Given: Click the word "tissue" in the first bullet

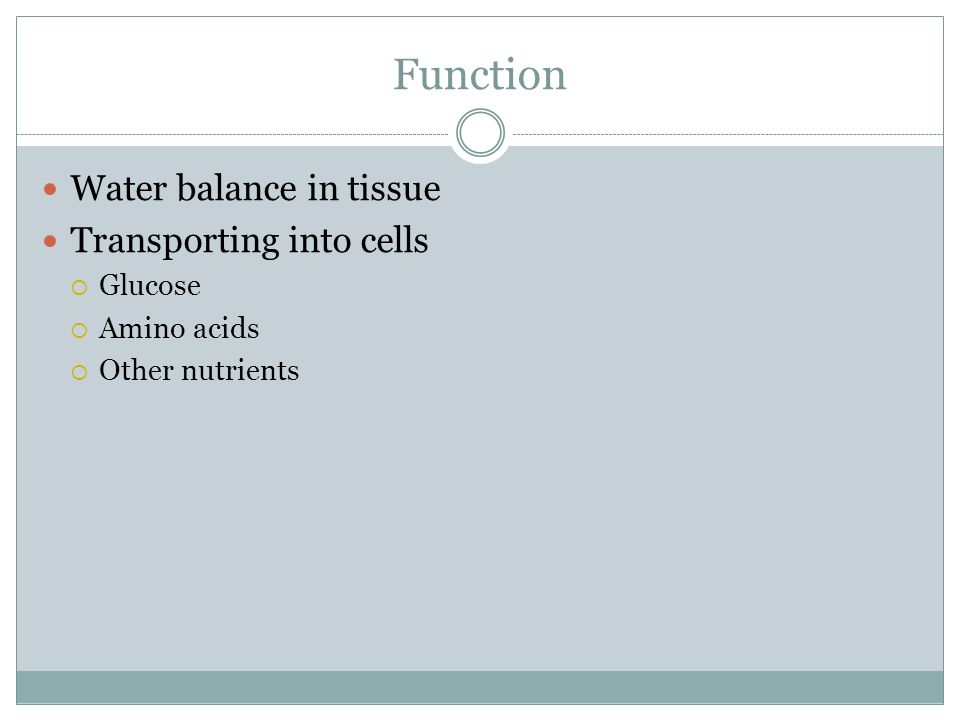Looking at the screenshot, I should point(394,188).
